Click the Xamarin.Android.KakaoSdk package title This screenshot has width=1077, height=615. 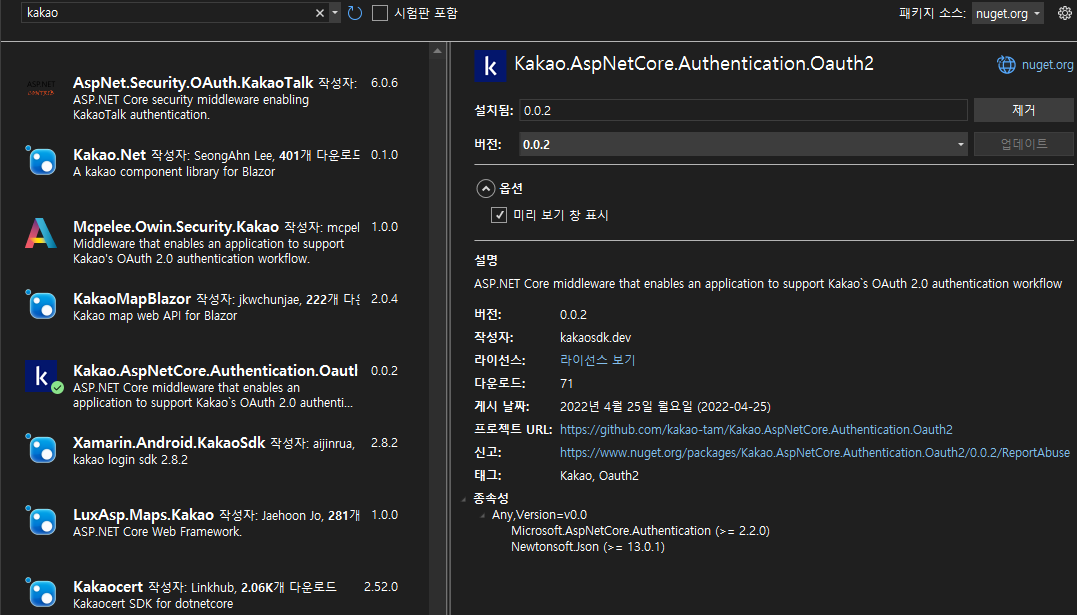169,443
